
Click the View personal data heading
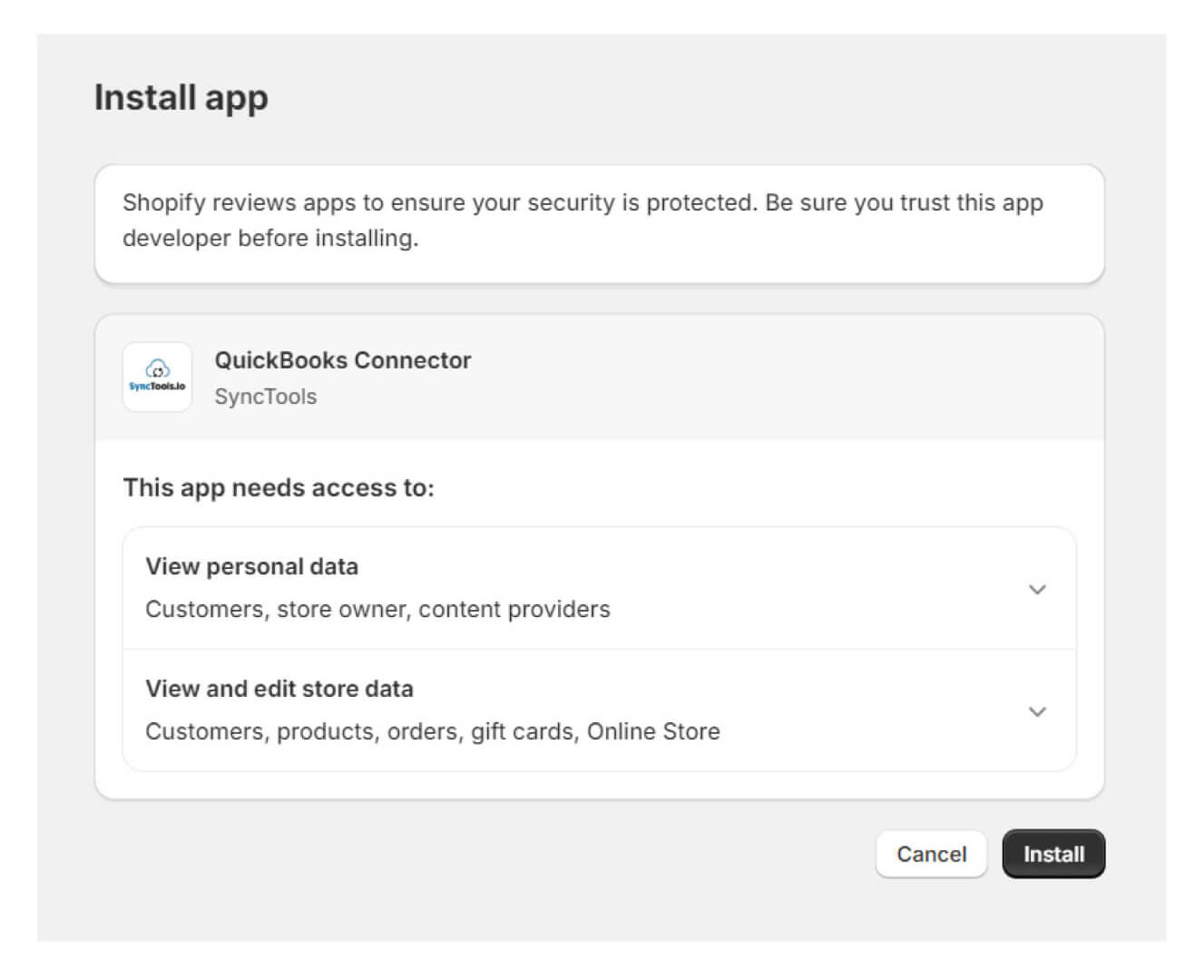point(252,566)
